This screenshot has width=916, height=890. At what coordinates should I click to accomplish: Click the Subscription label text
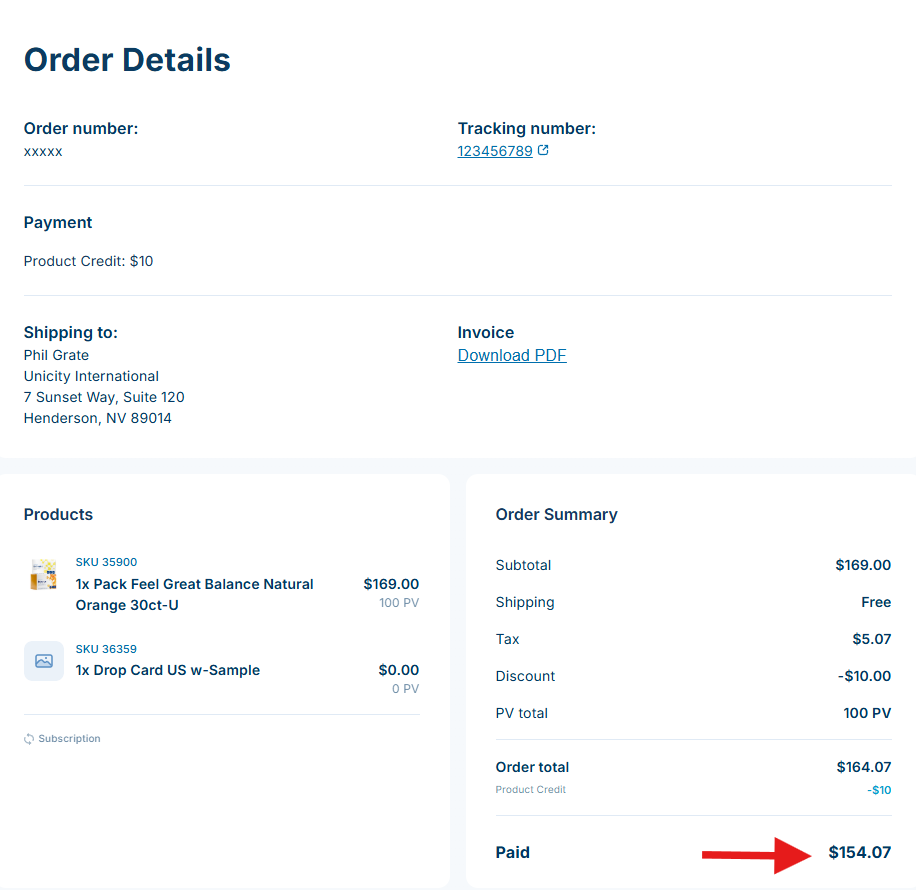[69, 739]
